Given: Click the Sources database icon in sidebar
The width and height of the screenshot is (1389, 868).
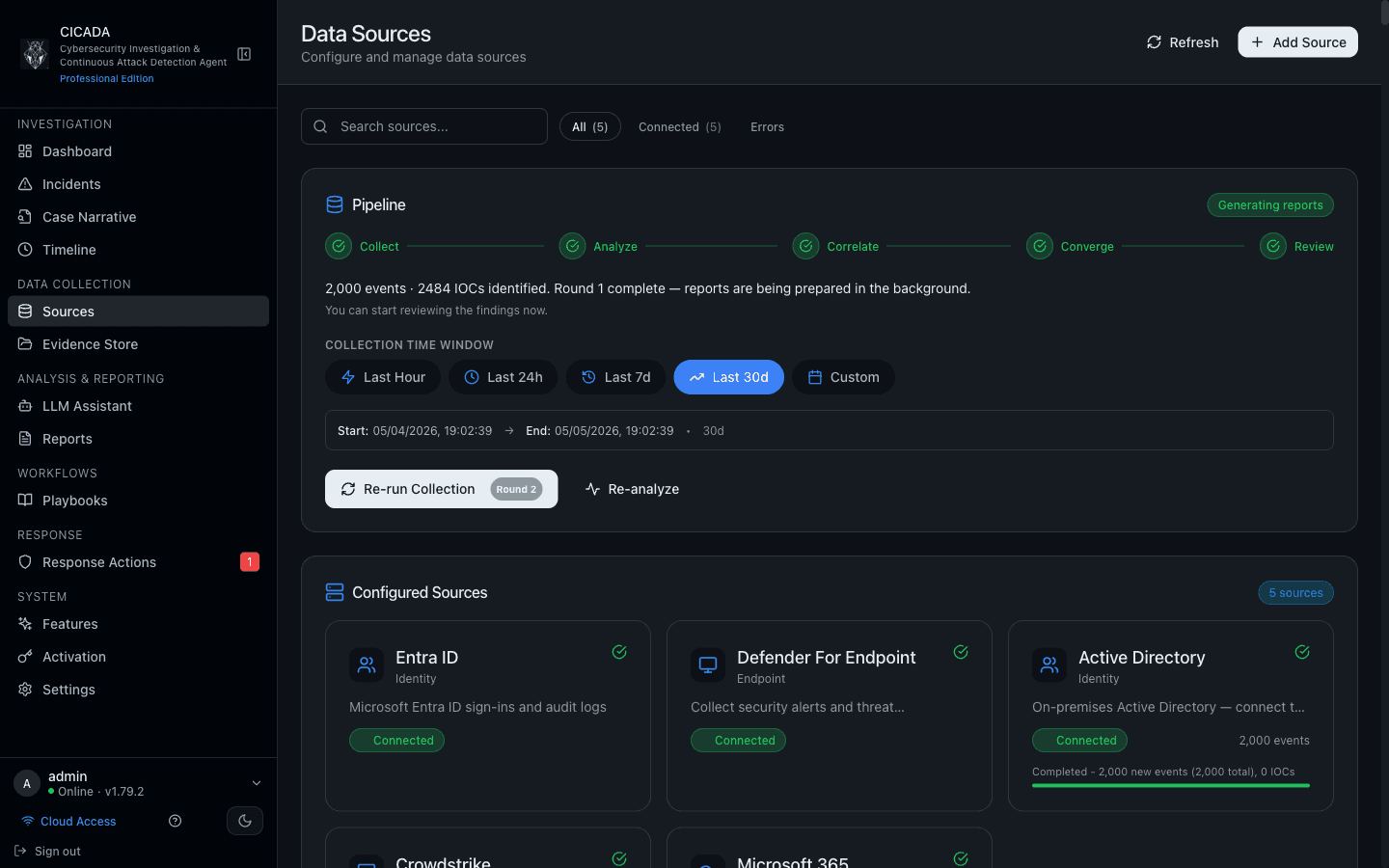Looking at the screenshot, I should pos(25,312).
